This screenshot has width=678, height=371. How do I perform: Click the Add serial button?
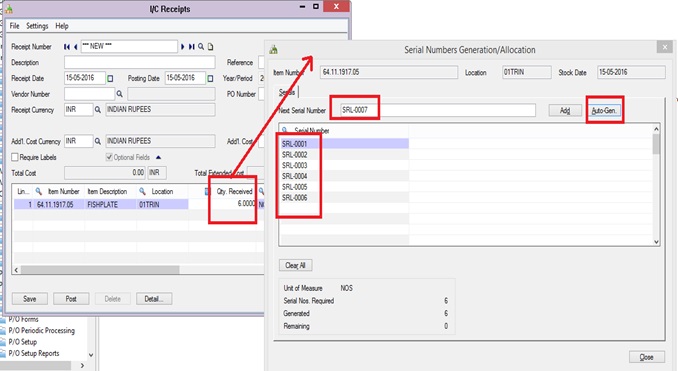point(565,110)
